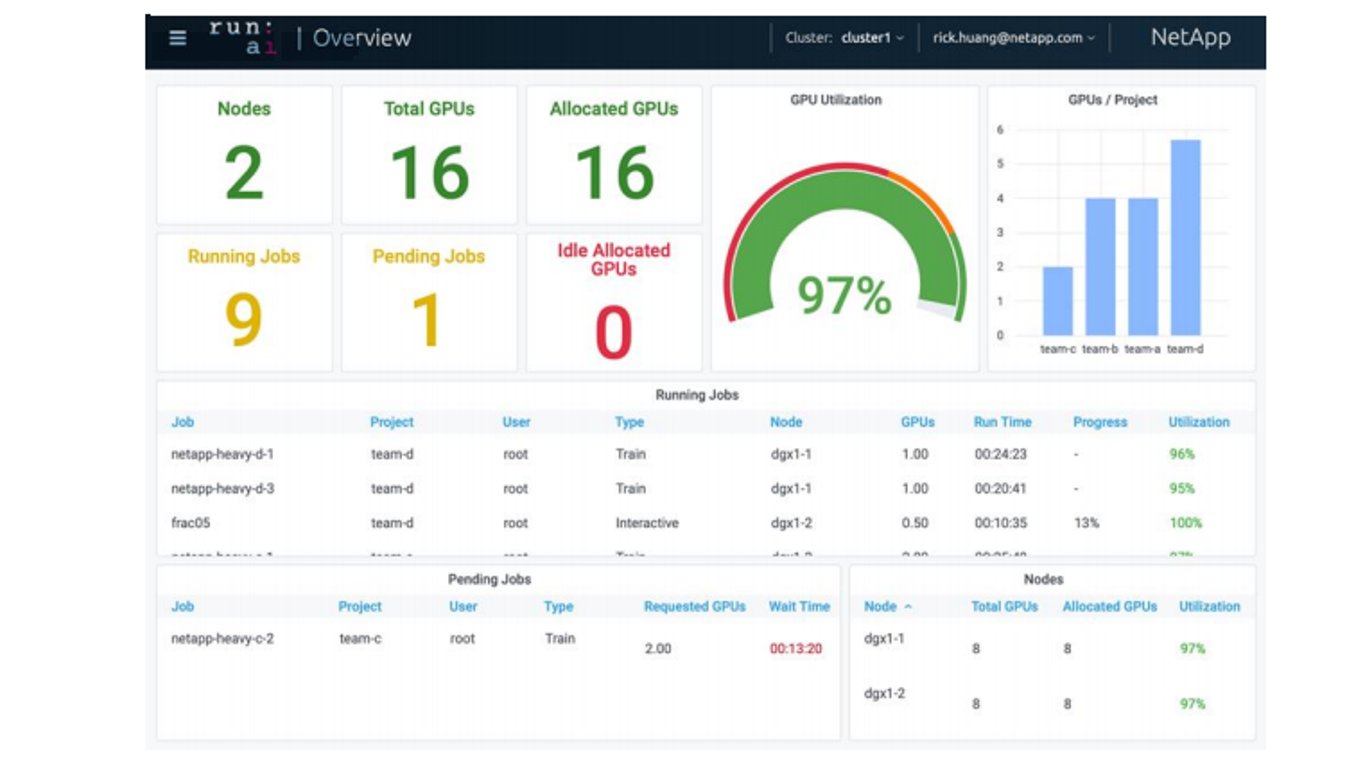Click the team-b bar in chart
Viewport: 1372px width, 768px height.
1100,267
